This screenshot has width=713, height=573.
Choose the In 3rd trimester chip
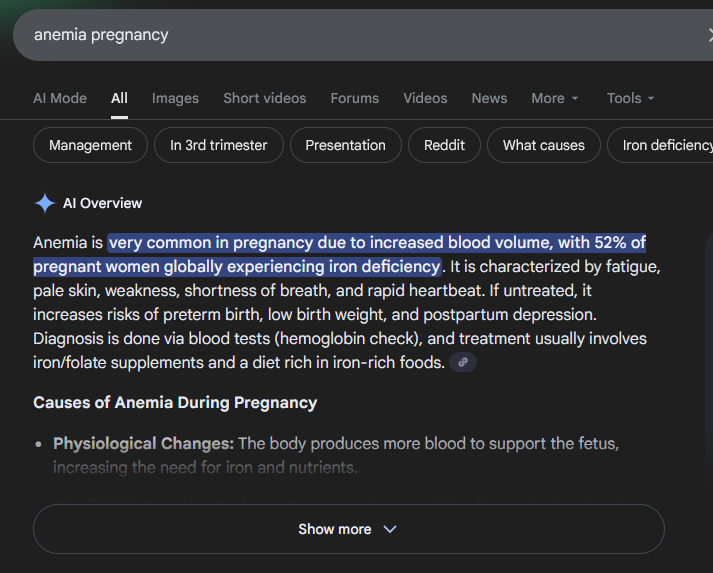tap(219, 145)
